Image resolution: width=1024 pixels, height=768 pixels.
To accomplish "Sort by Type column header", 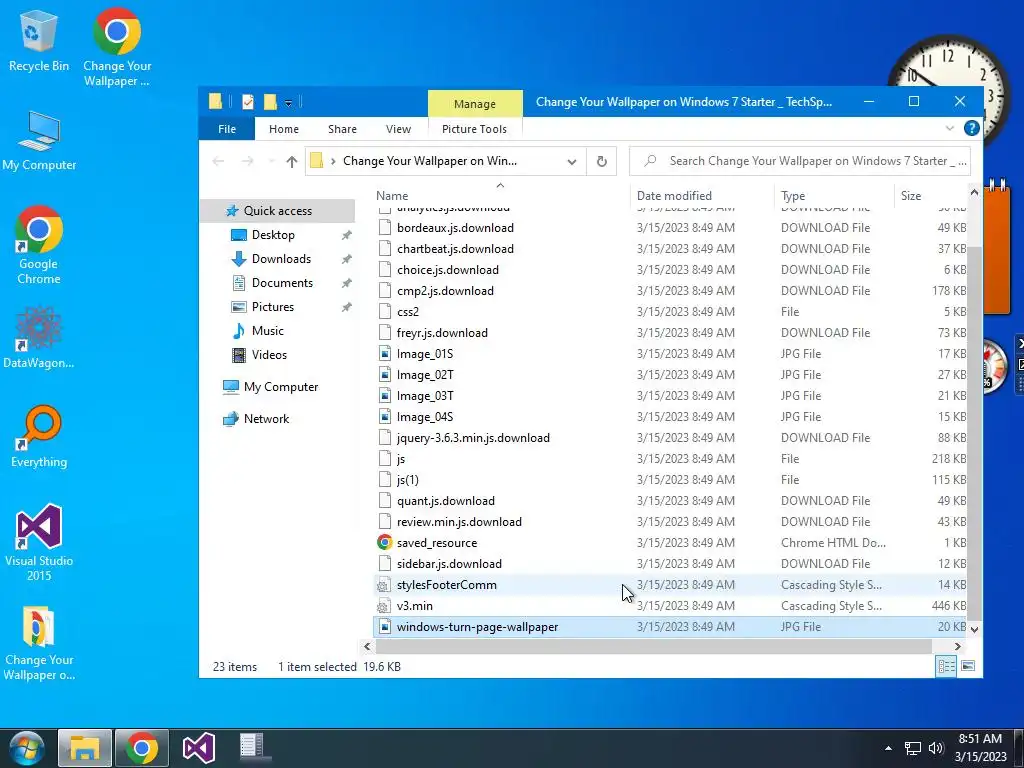I will coord(834,195).
